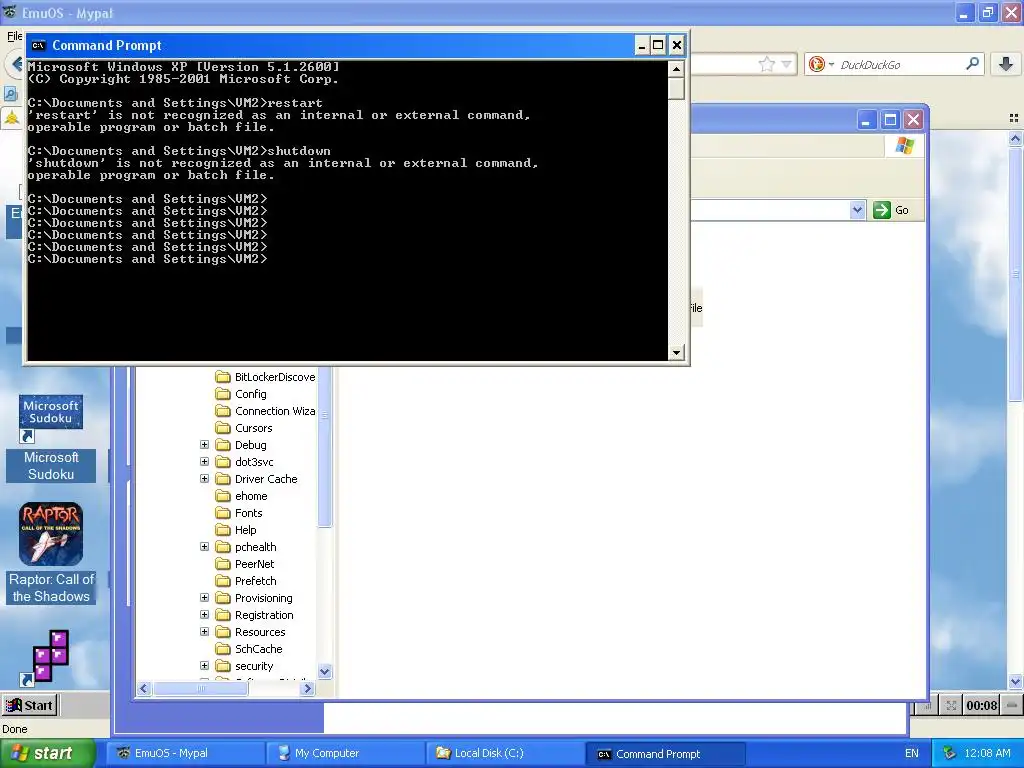The image size is (1024, 768).
Task: Expand the Provisioning folder node
Action: point(204,597)
